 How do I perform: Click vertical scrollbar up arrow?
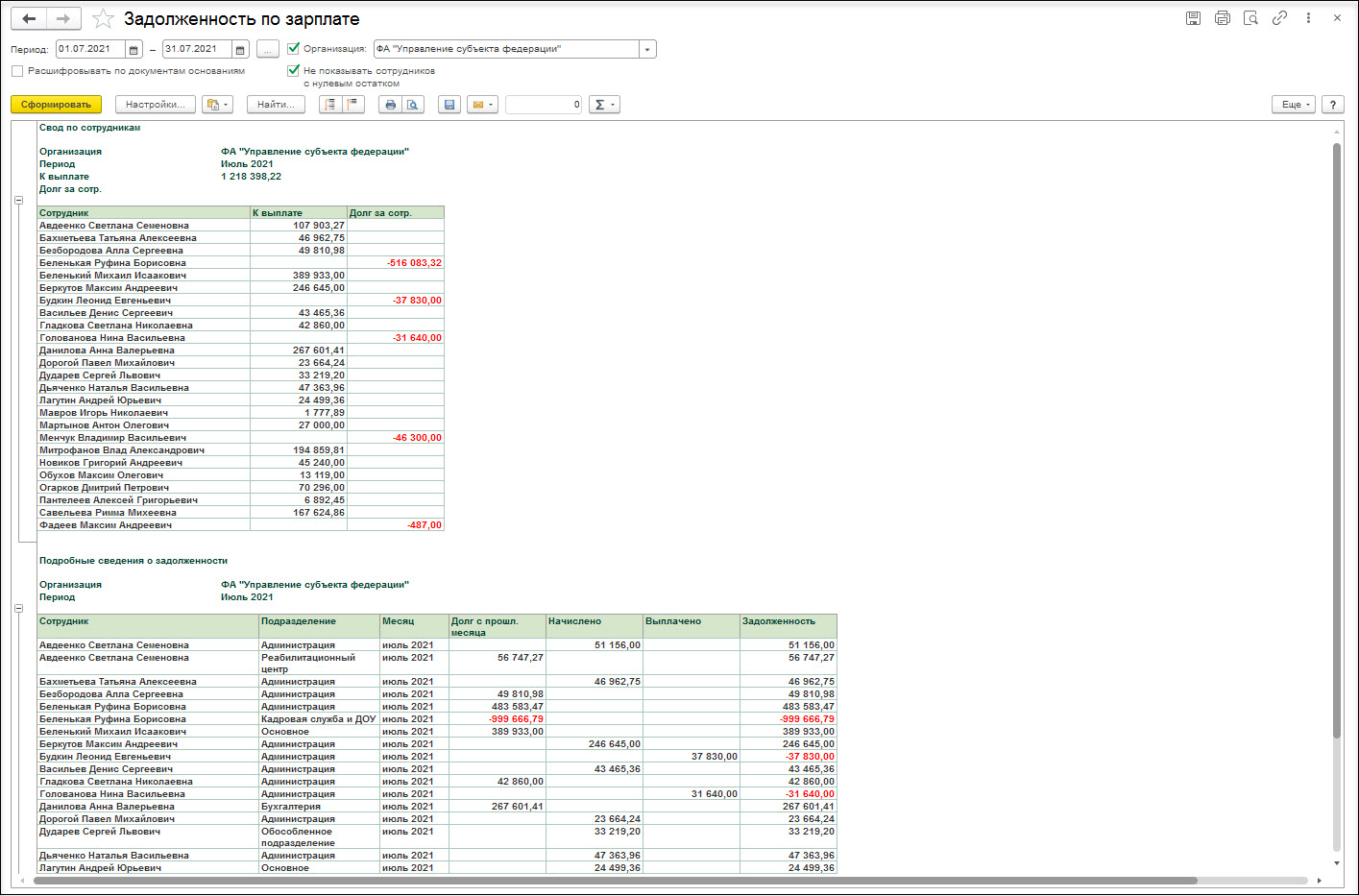click(x=1336, y=131)
